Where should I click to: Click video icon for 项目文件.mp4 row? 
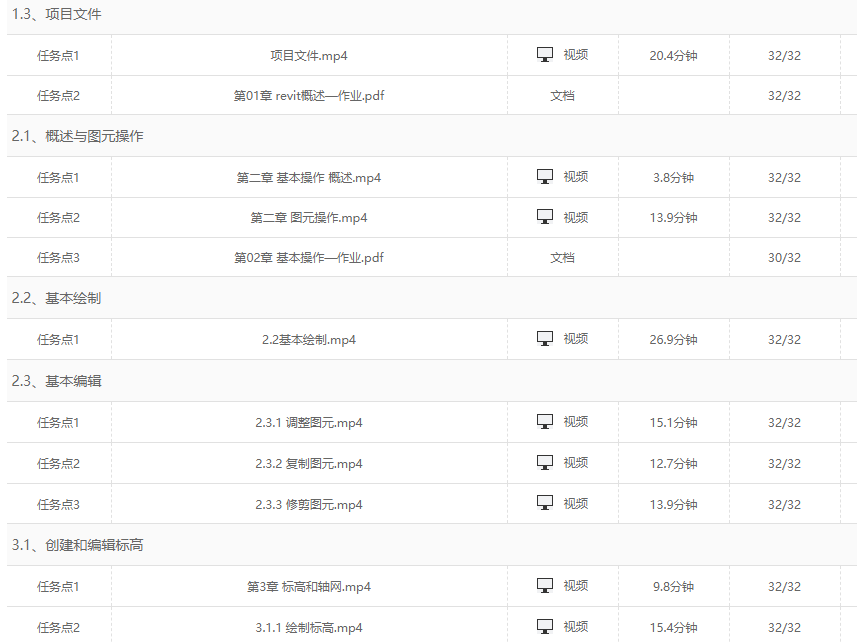(x=545, y=55)
